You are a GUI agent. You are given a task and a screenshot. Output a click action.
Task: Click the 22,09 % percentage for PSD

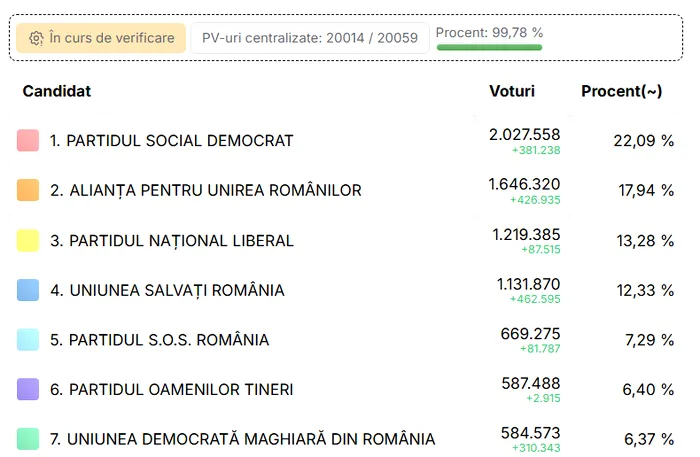pos(643,141)
